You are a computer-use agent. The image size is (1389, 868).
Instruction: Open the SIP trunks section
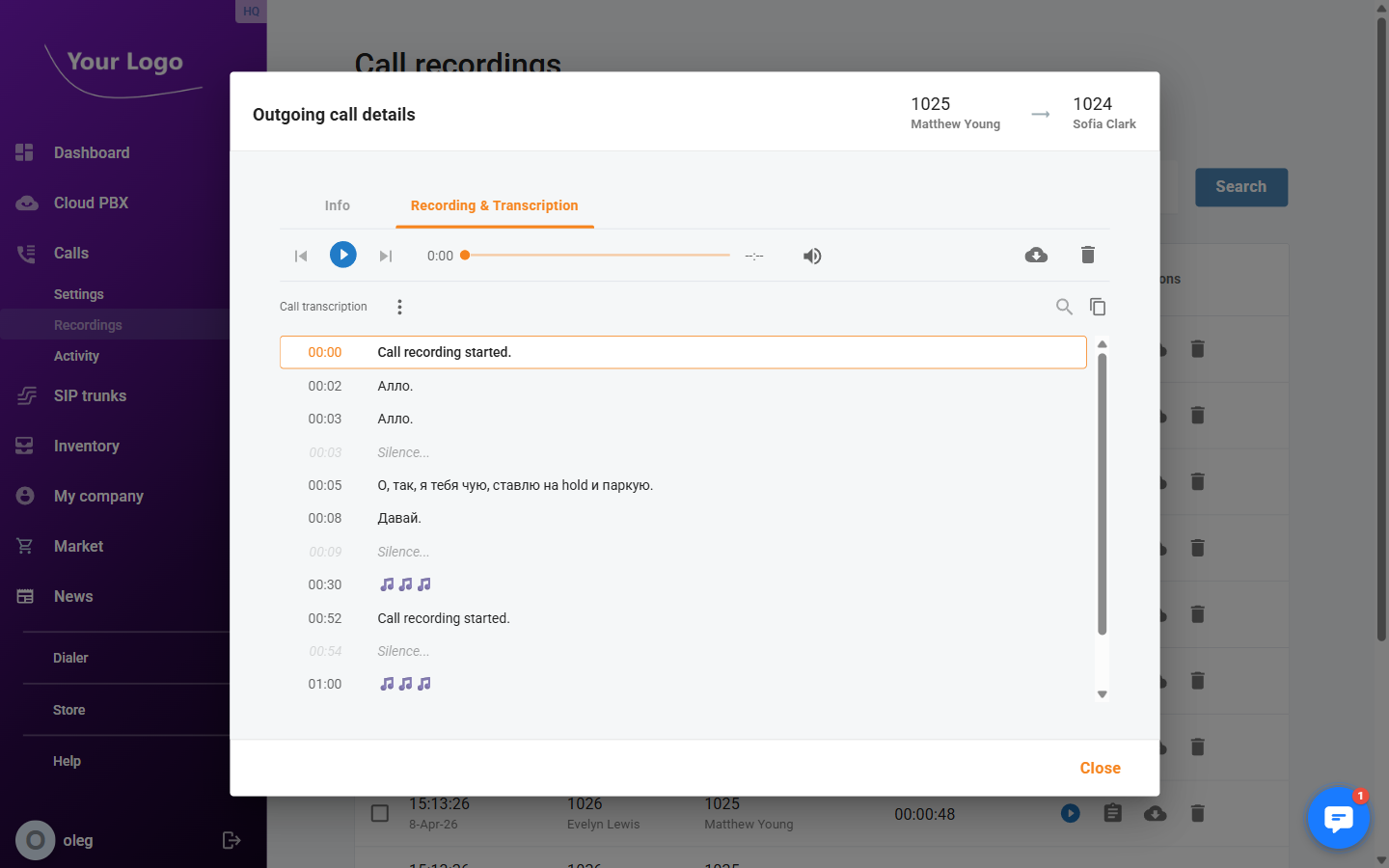[90, 395]
